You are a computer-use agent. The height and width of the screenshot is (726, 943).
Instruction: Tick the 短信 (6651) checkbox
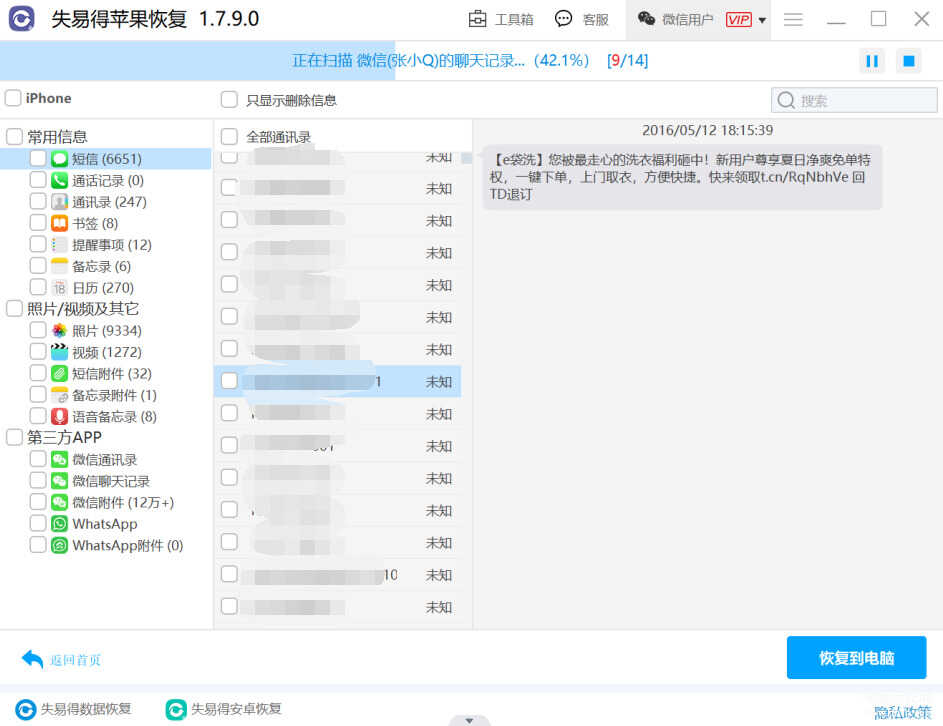38,158
